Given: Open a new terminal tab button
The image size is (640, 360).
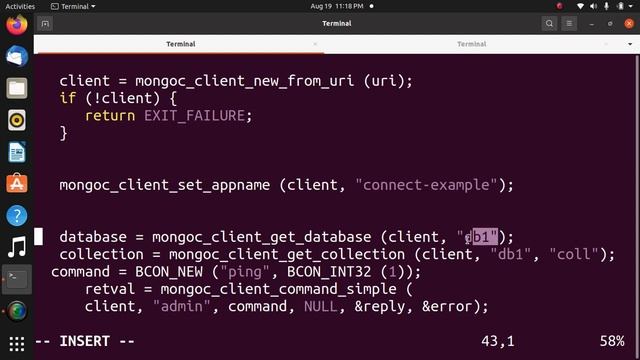Looking at the screenshot, I should tap(45, 24).
